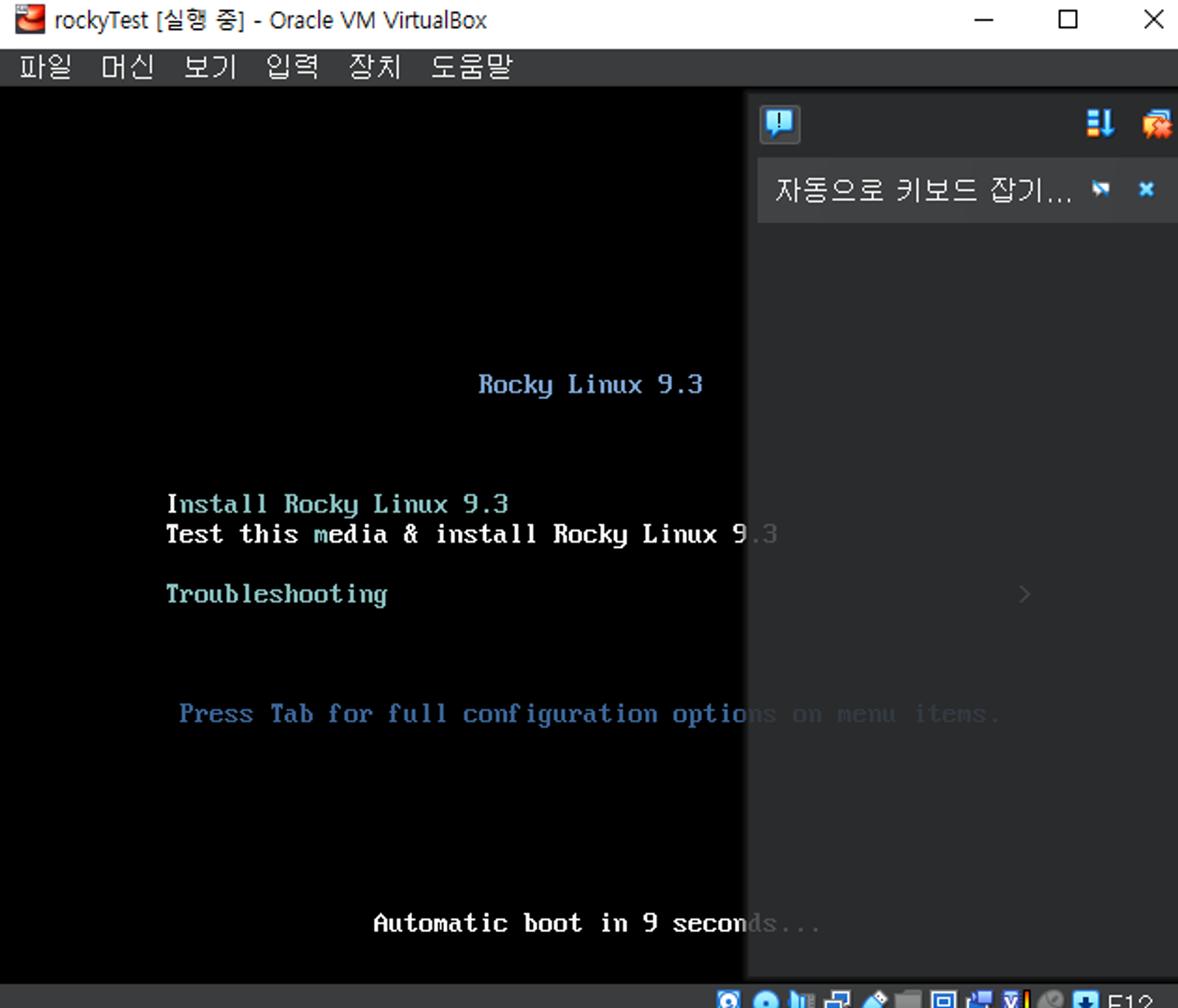Screen dimensions: 1178x1008
Task: Click the Troubleshooting submenu arrow
Action: pyautogui.click(x=1024, y=594)
